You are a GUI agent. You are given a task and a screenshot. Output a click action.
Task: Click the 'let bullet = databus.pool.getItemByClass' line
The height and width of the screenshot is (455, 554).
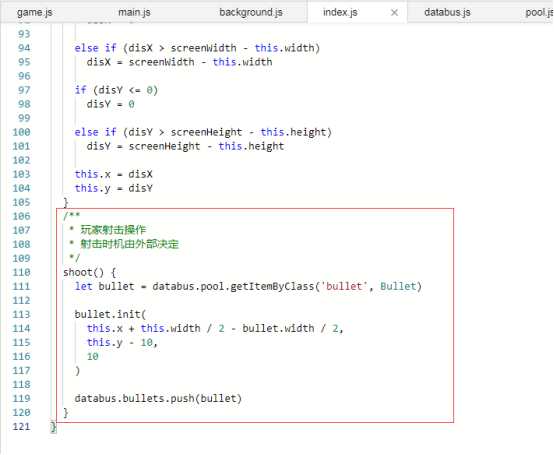coord(248,286)
